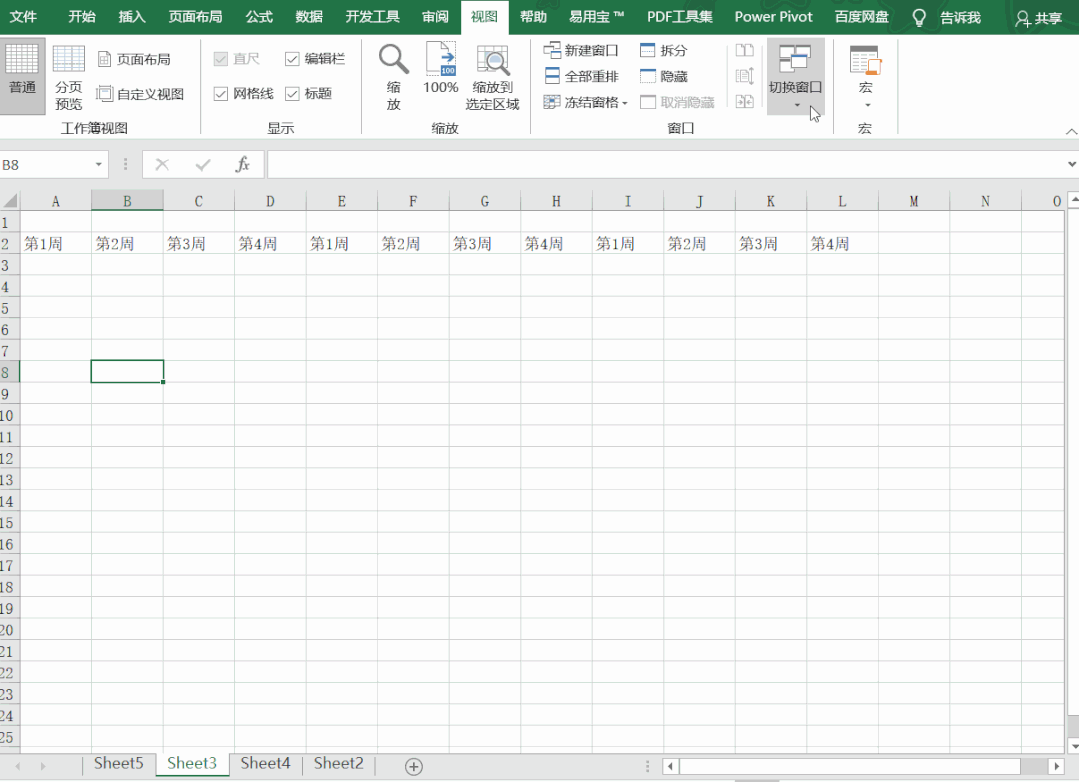Open Page Break Preview (分页预览)
This screenshot has width=1079, height=782.
68,77
